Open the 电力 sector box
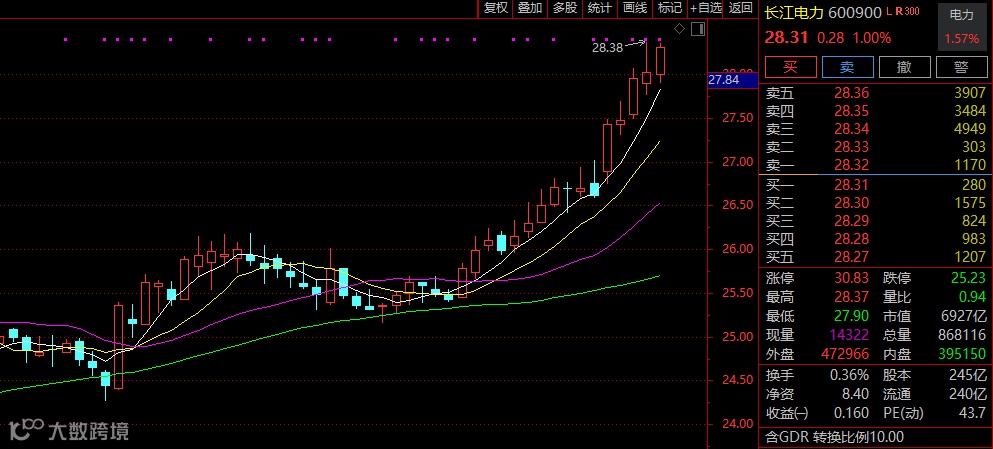 pos(962,27)
